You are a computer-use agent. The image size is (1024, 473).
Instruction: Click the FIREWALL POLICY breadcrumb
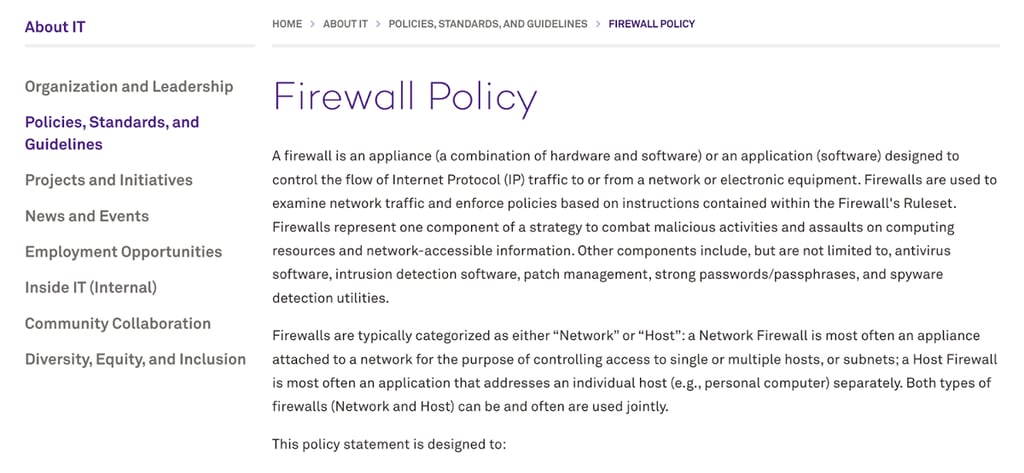click(x=651, y=24)
